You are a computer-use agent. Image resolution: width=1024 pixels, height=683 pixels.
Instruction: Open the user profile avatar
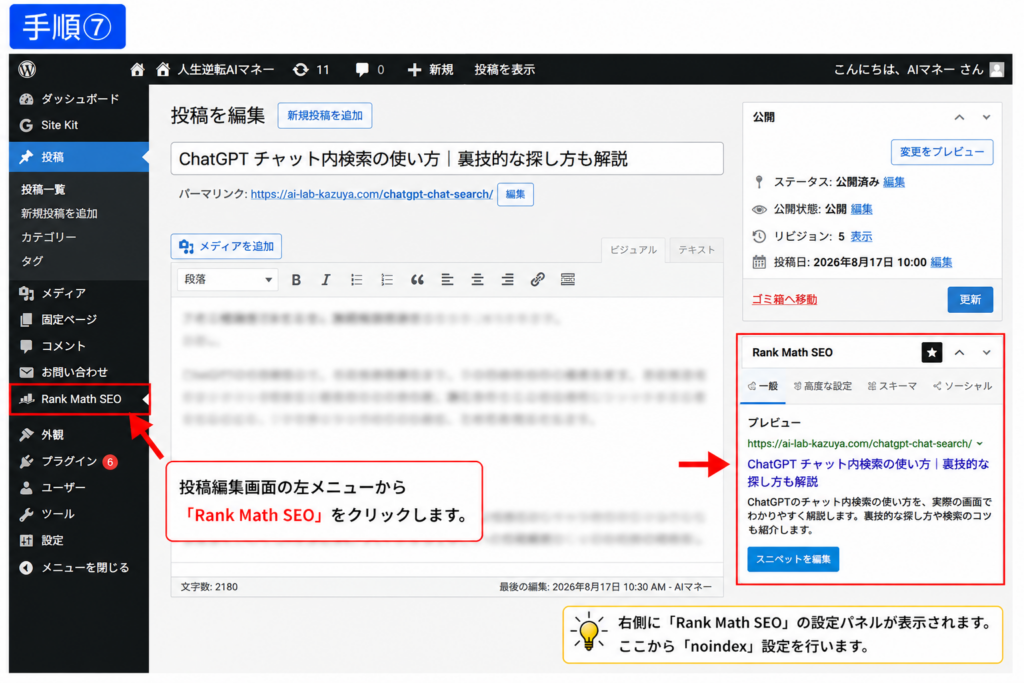coord(997,69)
